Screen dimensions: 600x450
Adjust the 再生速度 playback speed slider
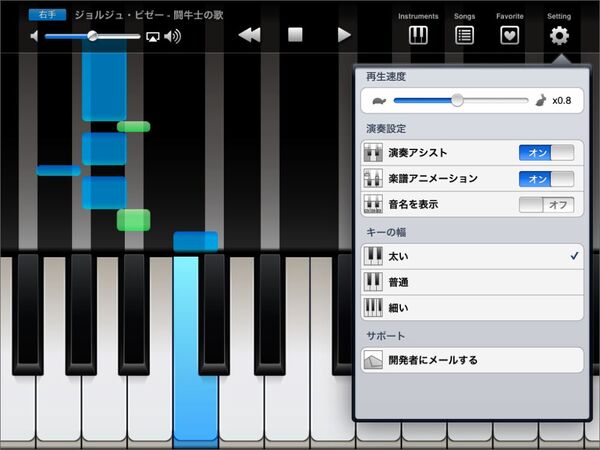[x=457, y=101]
